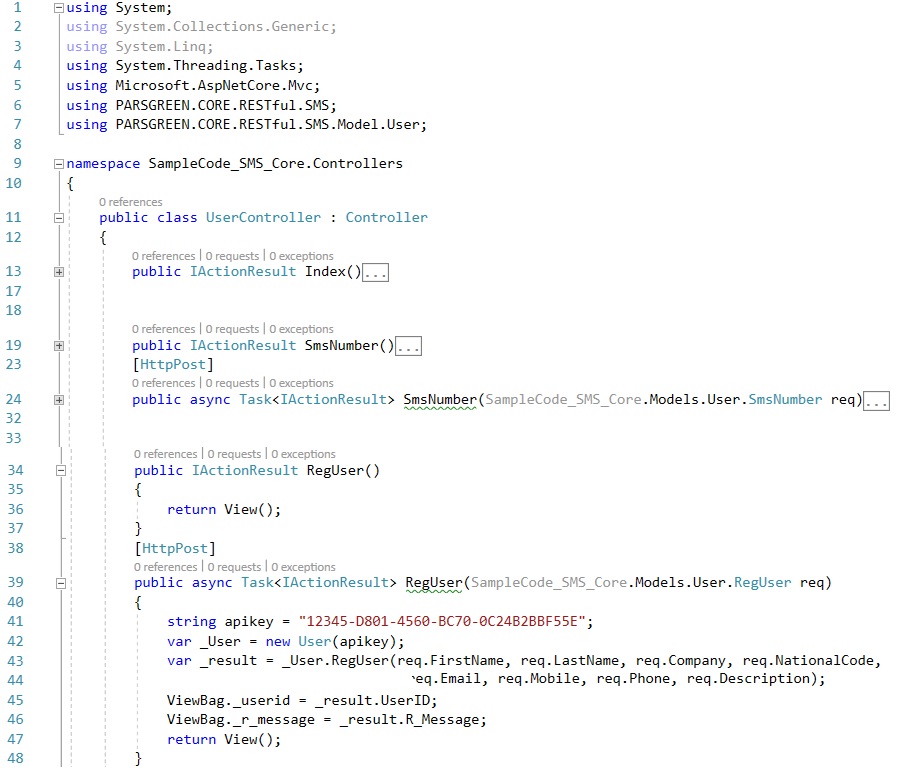This screenshot has width=907, height=774.
Task: Collapse the using directives block
Action: click(x=59, y=8)
